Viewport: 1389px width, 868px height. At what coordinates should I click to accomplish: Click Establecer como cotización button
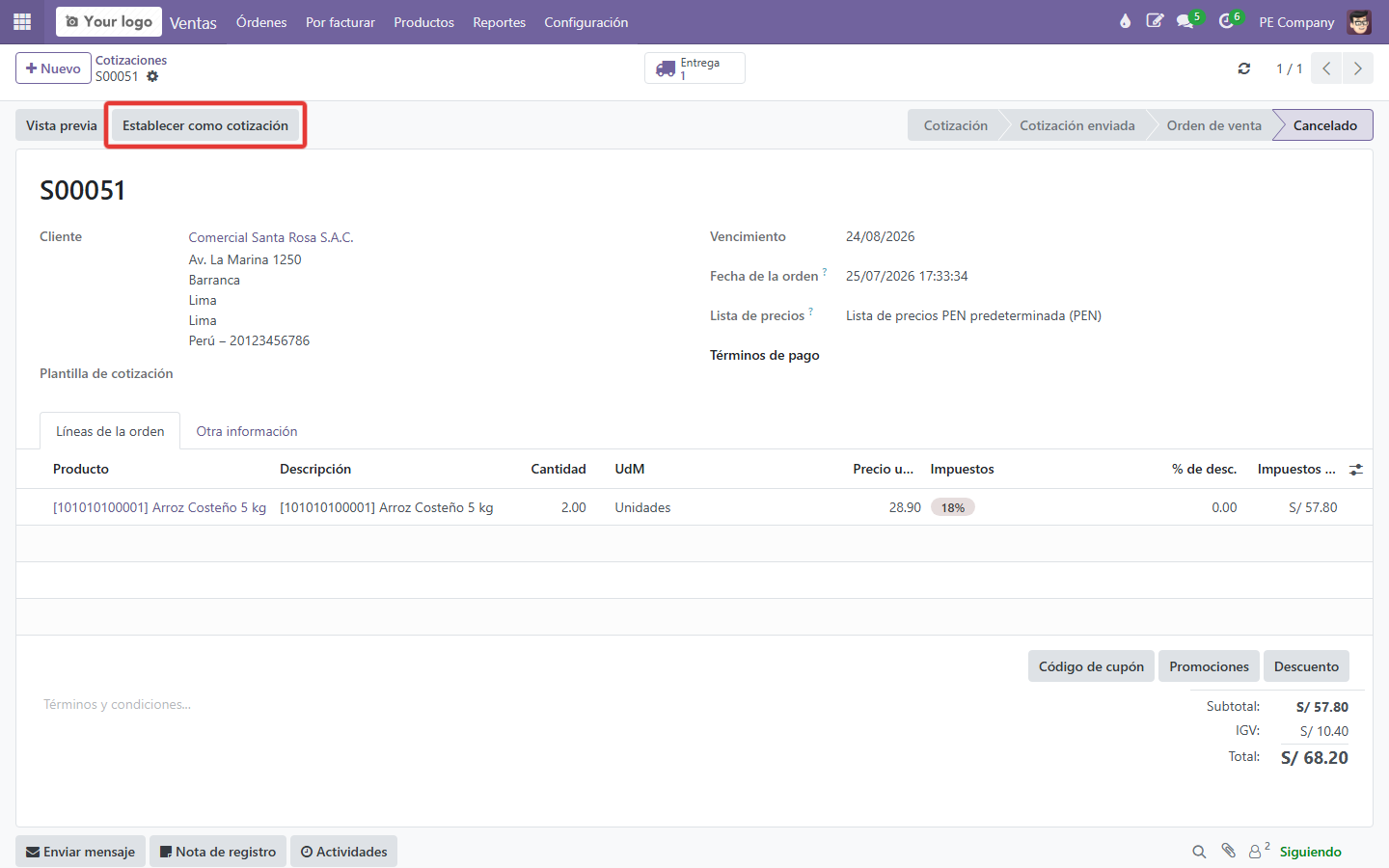pos(205,125)
